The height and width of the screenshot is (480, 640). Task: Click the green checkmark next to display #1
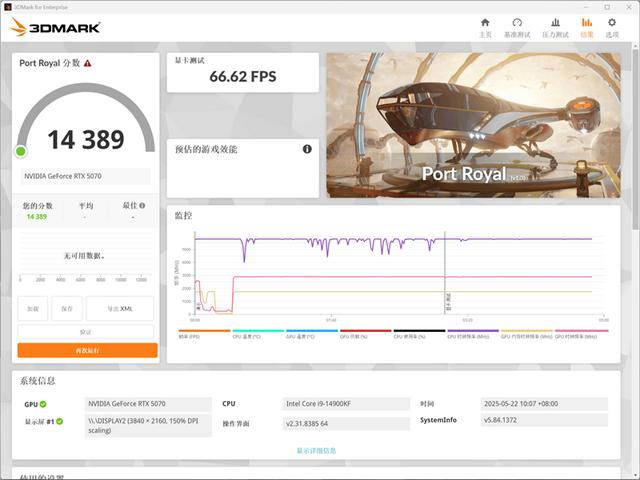[x=60, y=421]
